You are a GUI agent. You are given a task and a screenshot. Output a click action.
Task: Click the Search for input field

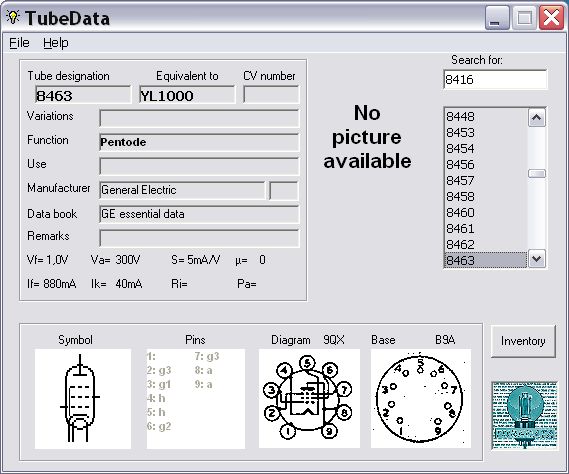(x=495, y=79)
